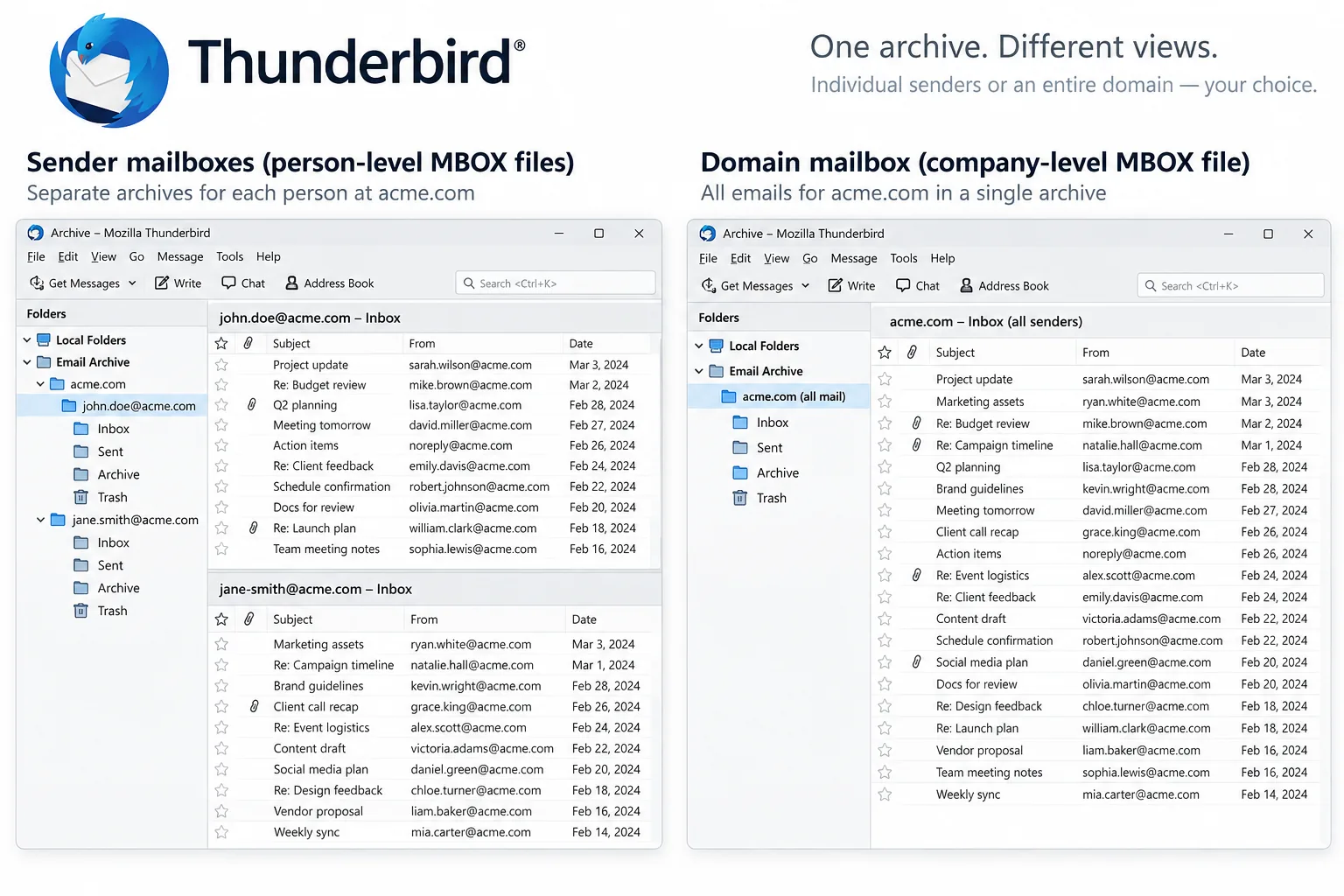
Task: Open Get Messages dropdown arrow in left window
Action: pyautogui.click(x=132, y=283)
